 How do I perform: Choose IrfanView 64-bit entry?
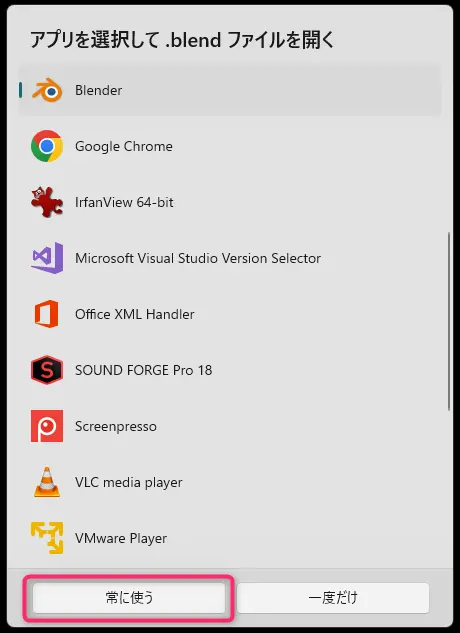pyautogui.click(x=230, y=202)
